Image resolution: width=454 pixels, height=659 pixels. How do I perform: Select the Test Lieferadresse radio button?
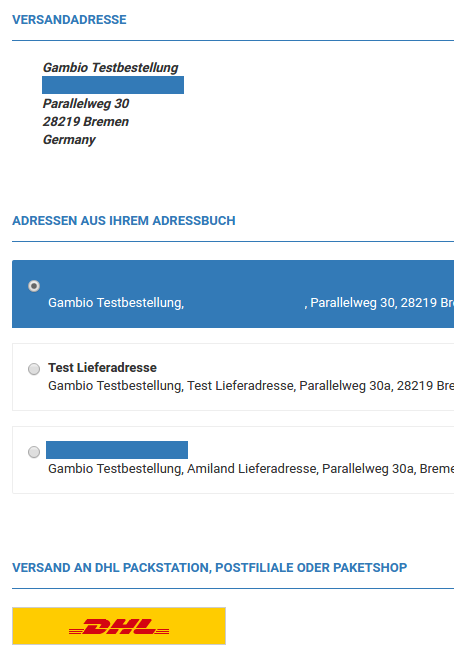coord(34,369)
